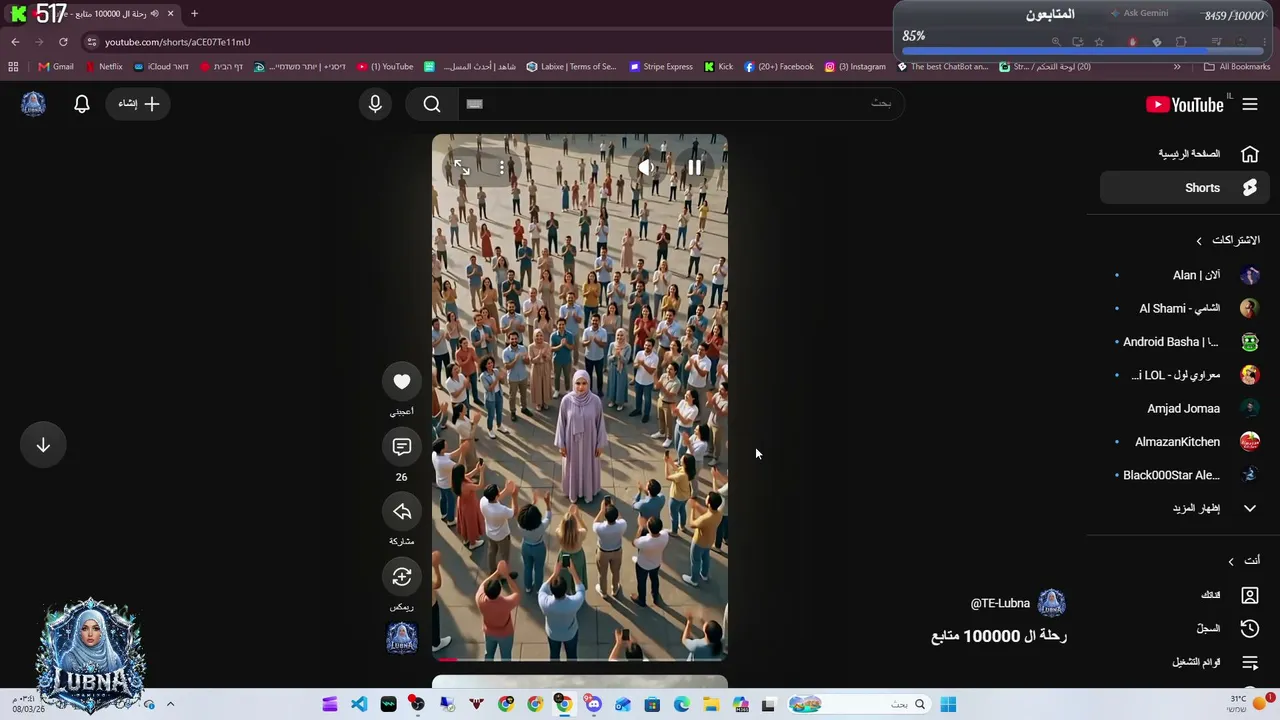The image size is (1280, 720).
Task: Open the comments showing 26
Action: point(402,447)
